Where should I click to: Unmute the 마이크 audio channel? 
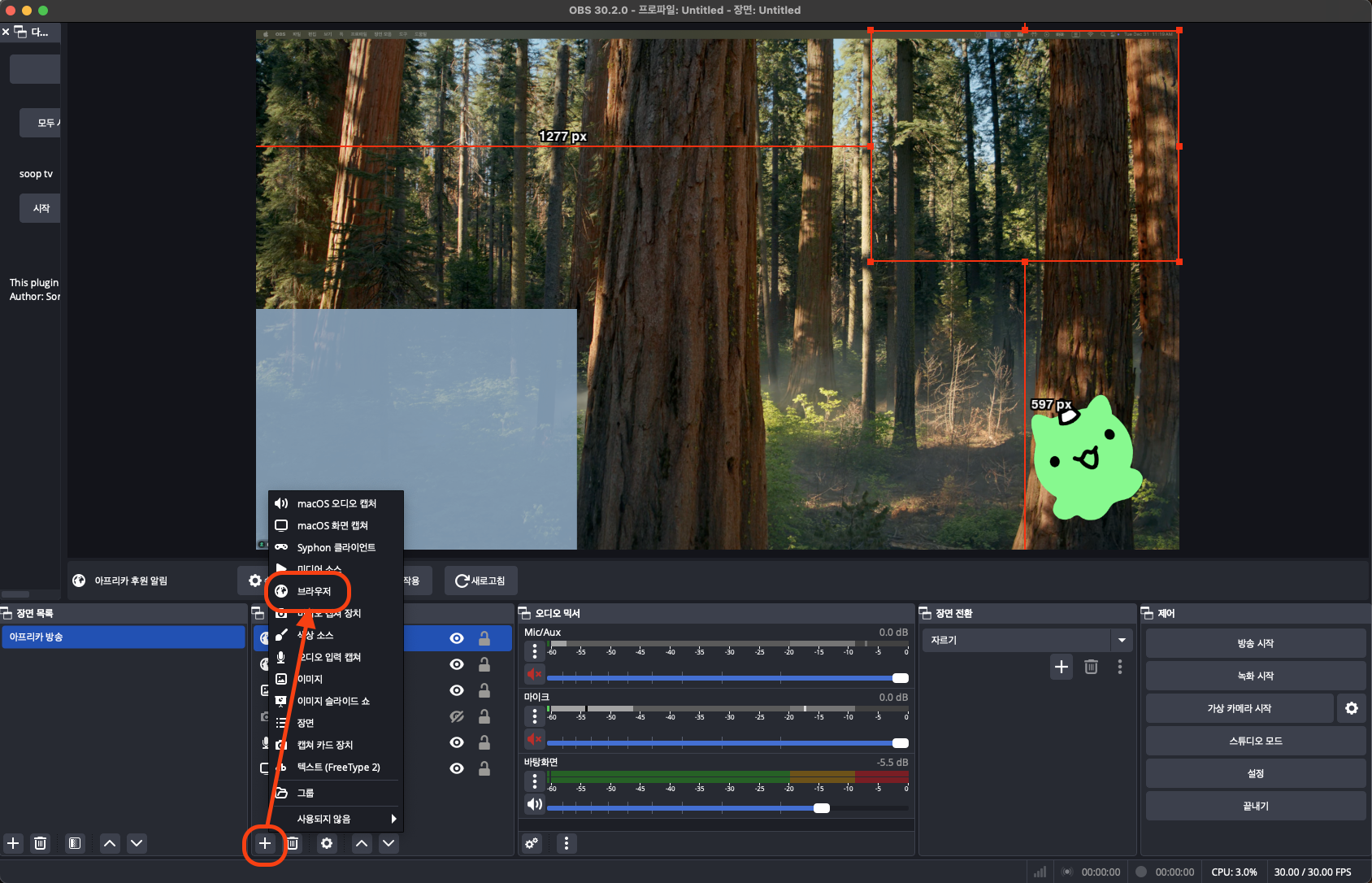pos(534,739)
